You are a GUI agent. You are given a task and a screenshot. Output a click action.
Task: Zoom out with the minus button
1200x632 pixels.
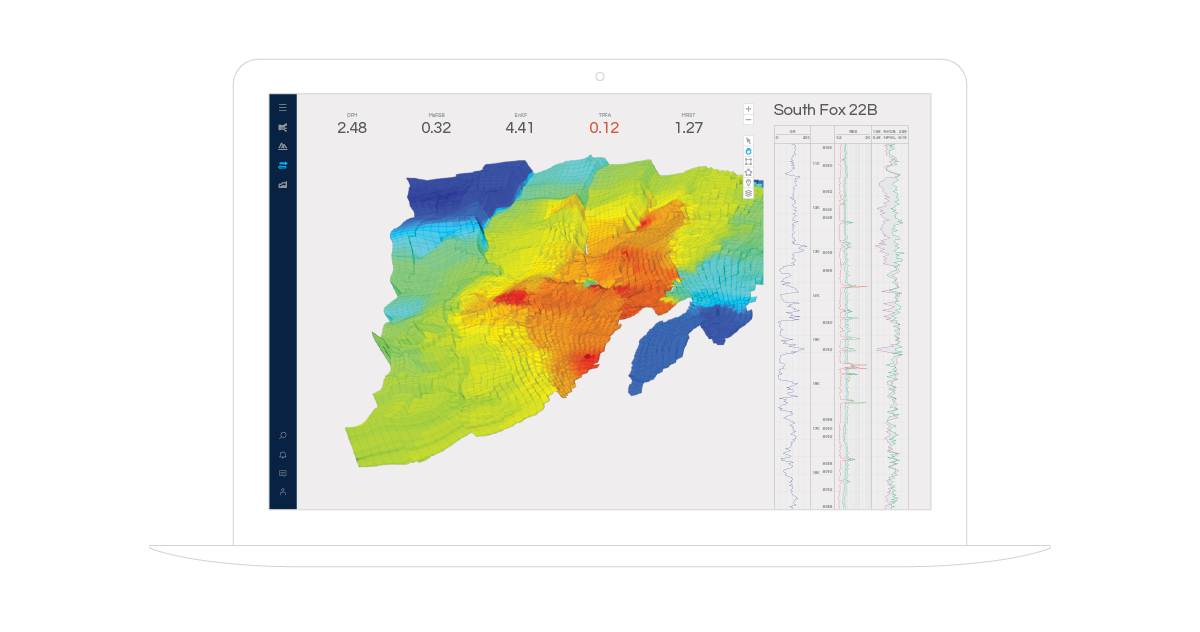[x=748, y=119]
